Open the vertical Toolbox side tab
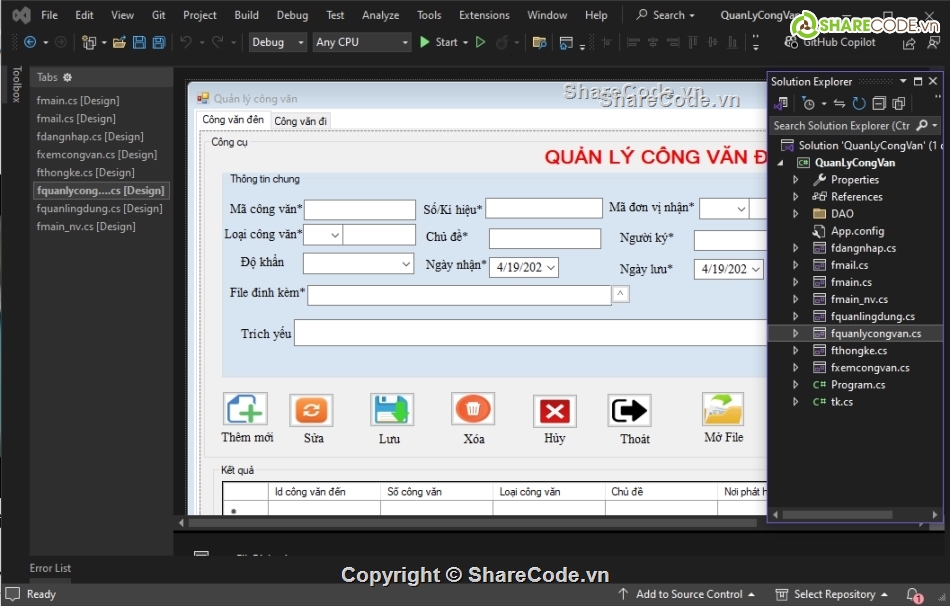This screenshot has height=606, width=950. 16,84
